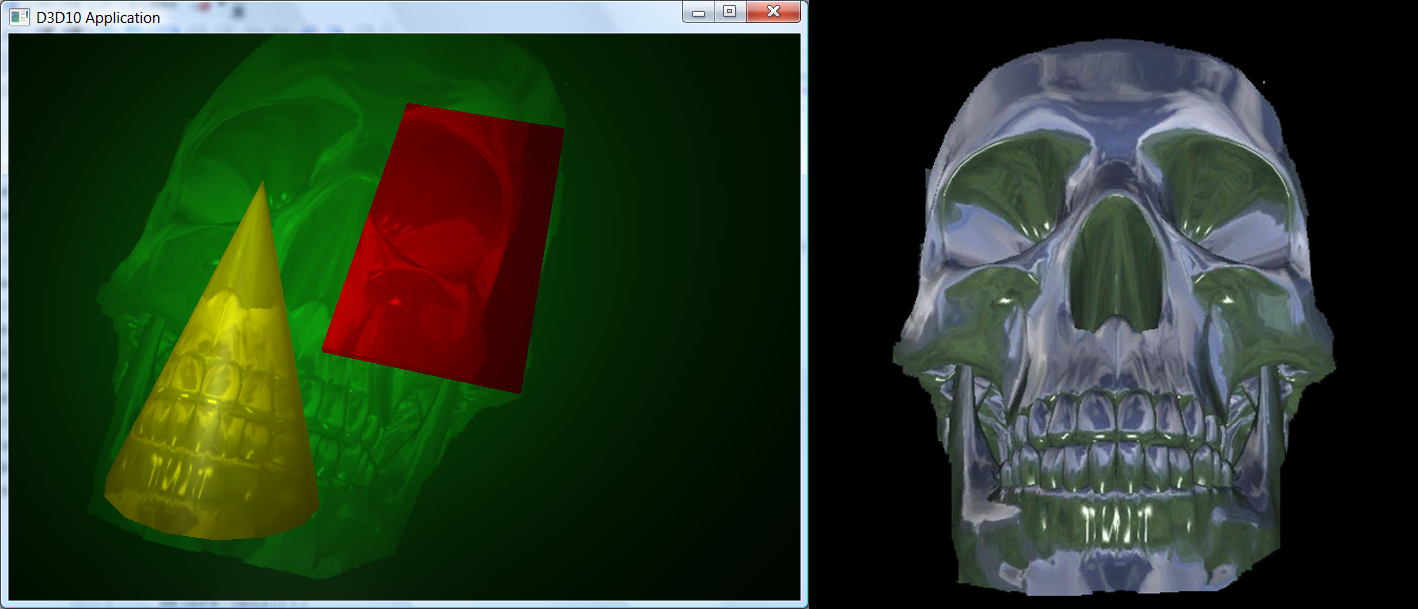Close the D3D10 Application window
The height and width of the screenshot is (609, 1418).
point(774,12)
